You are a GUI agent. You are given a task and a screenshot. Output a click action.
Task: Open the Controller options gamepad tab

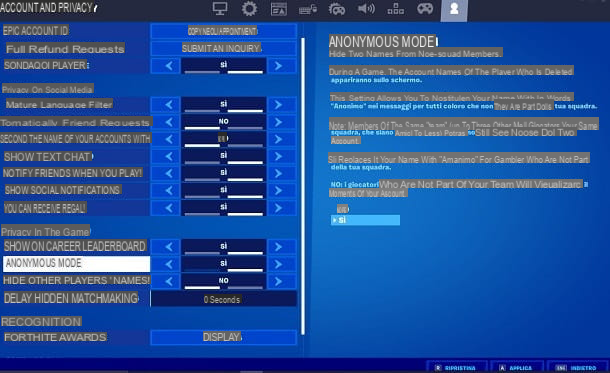coord(425,9)
